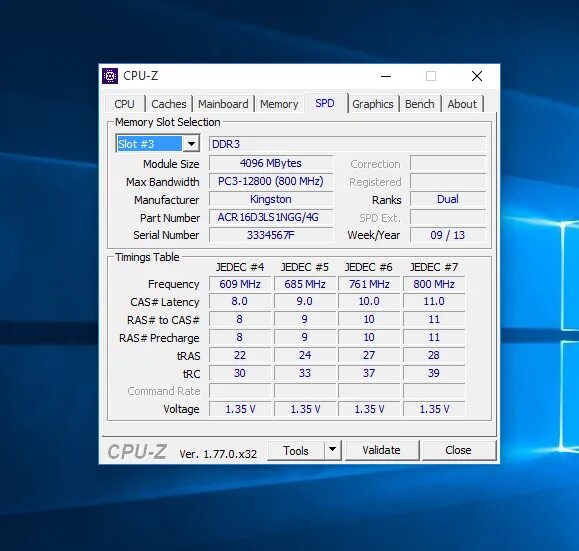
Task: Click the CPU-Z app icon in title bar
Action: click(x=110, y=76)
